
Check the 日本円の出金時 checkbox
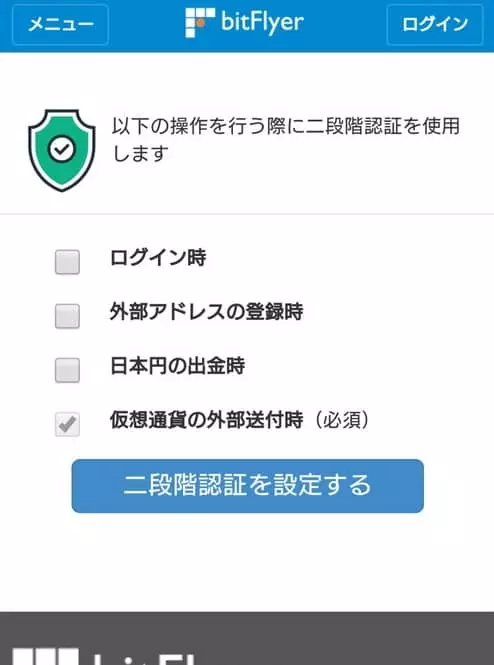67,370
